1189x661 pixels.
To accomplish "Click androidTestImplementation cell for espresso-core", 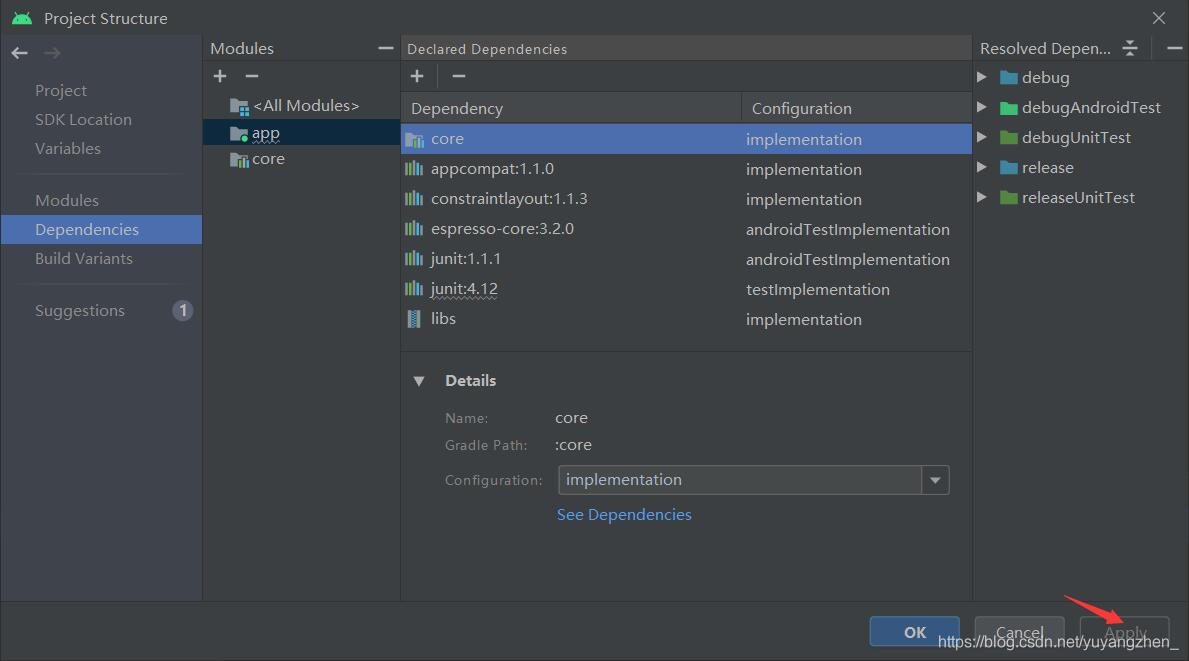I will pos(847,229).
